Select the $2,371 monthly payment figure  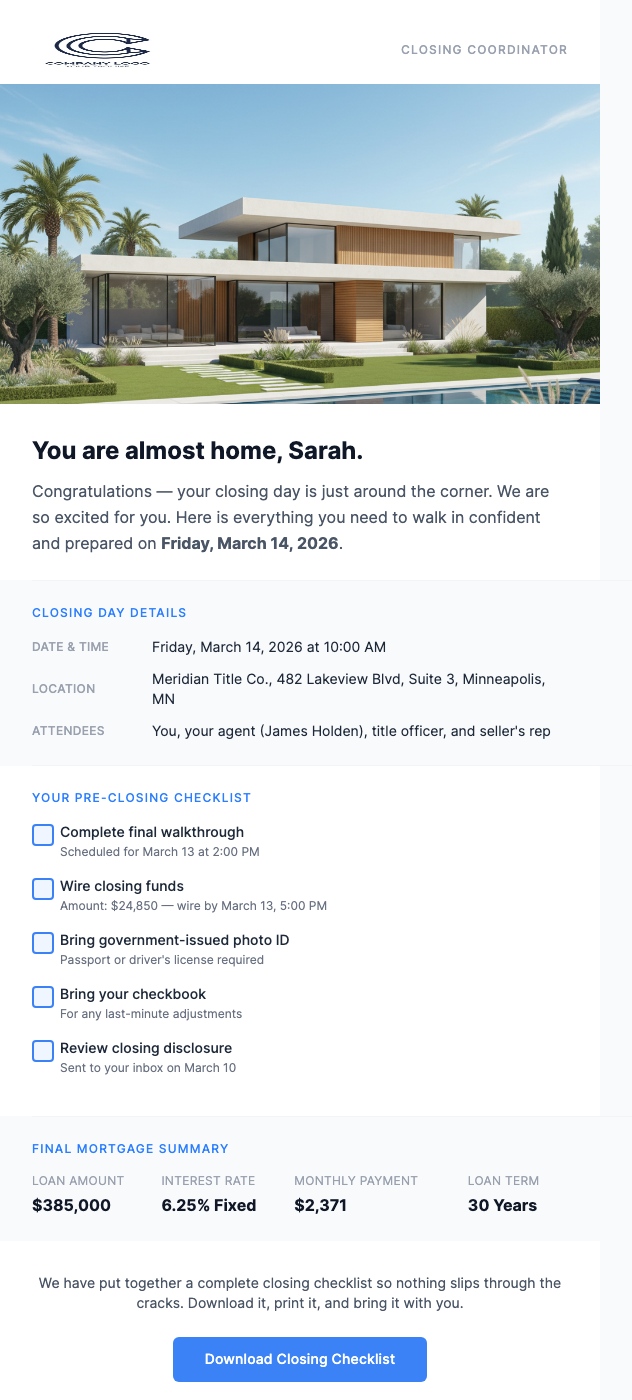[x=320, y=1205]
